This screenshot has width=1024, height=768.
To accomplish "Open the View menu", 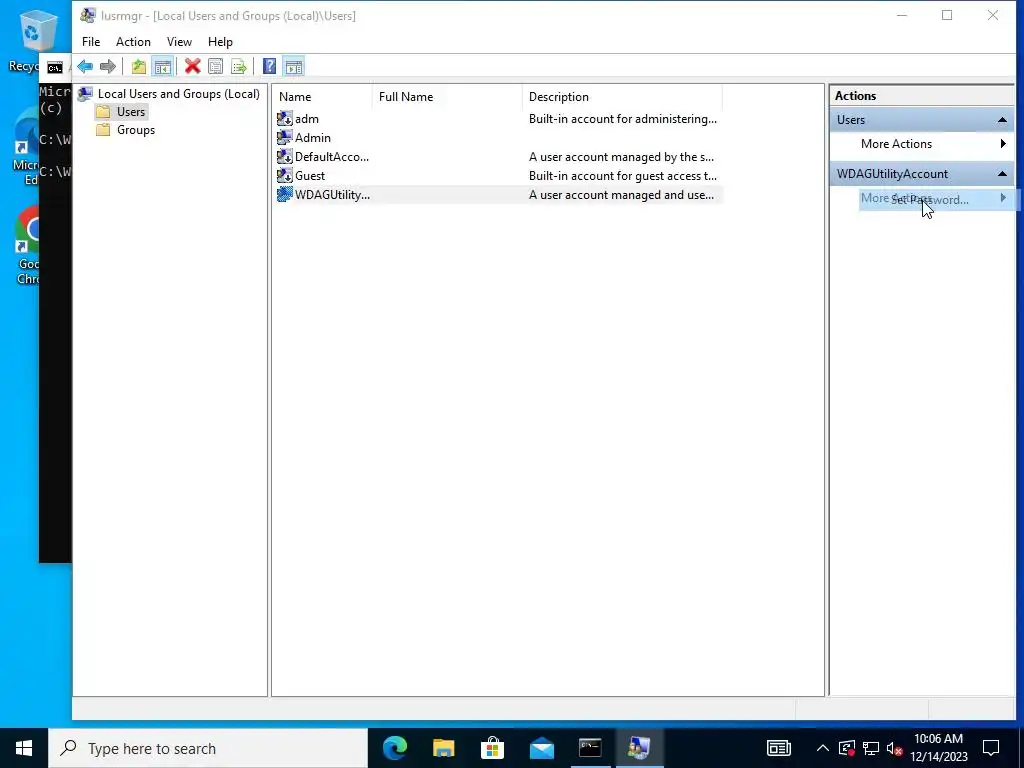I will [x=179, y=42].
